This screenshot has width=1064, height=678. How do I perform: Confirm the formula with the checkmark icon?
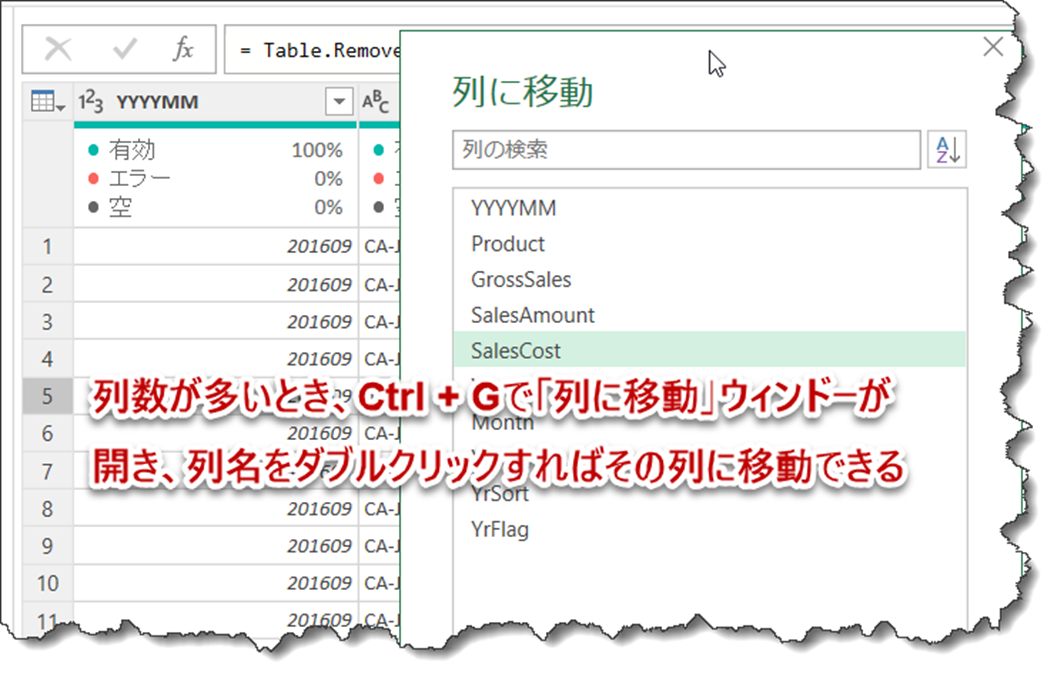125,50
